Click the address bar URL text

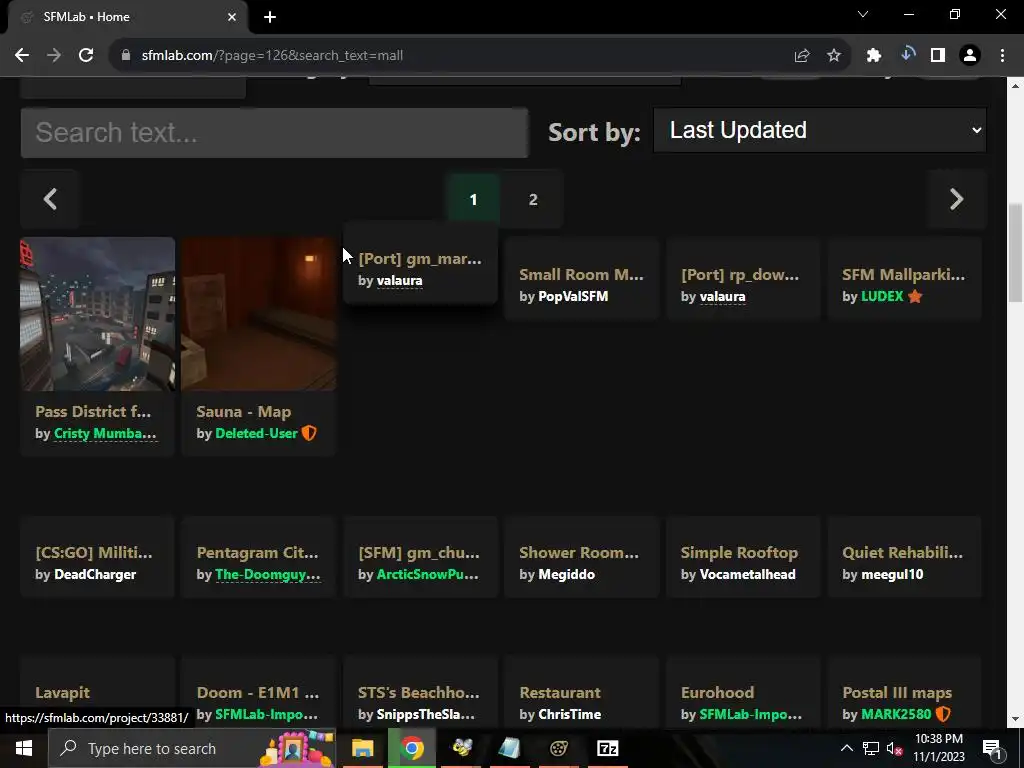pyautogui.click(x=272, y=56)
